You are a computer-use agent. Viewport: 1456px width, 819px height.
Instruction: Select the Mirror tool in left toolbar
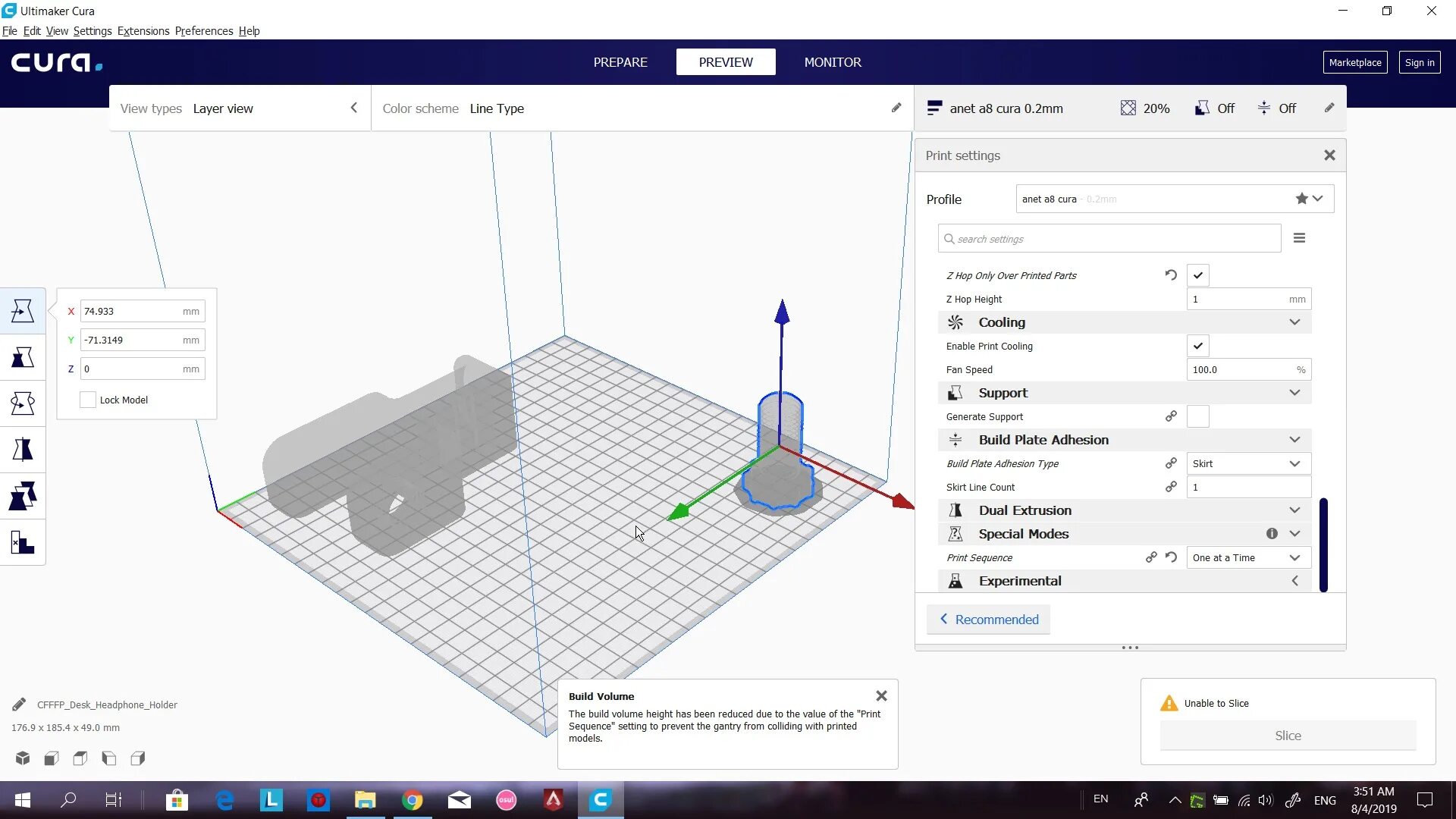click(23, 450)
